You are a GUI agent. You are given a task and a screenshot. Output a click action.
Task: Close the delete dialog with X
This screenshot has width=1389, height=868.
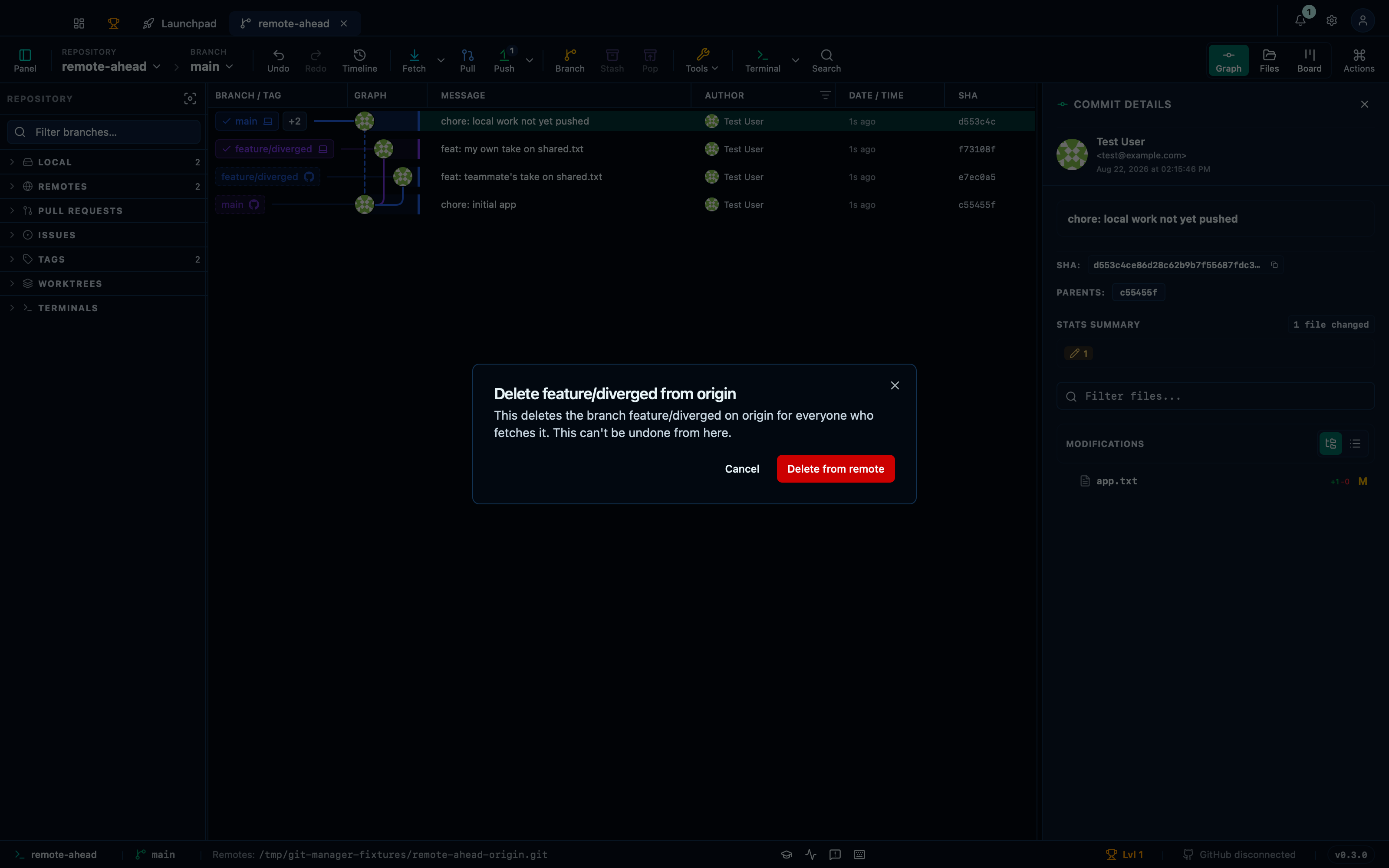coord(895,385)
